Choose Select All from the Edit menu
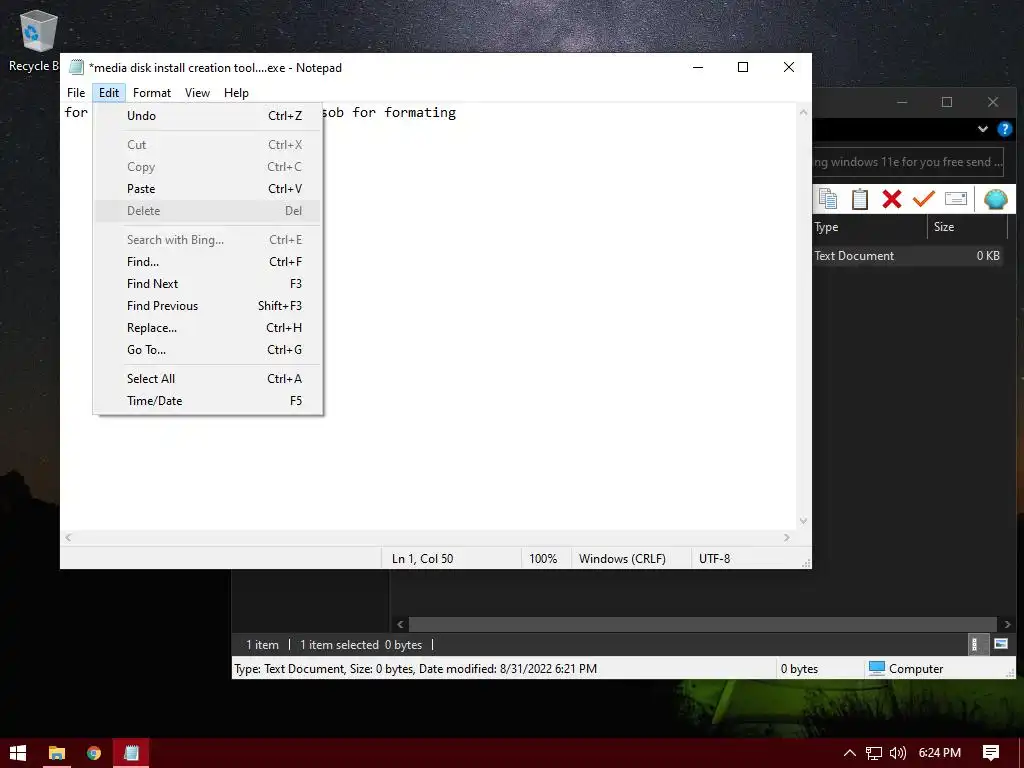 point(208,379)
